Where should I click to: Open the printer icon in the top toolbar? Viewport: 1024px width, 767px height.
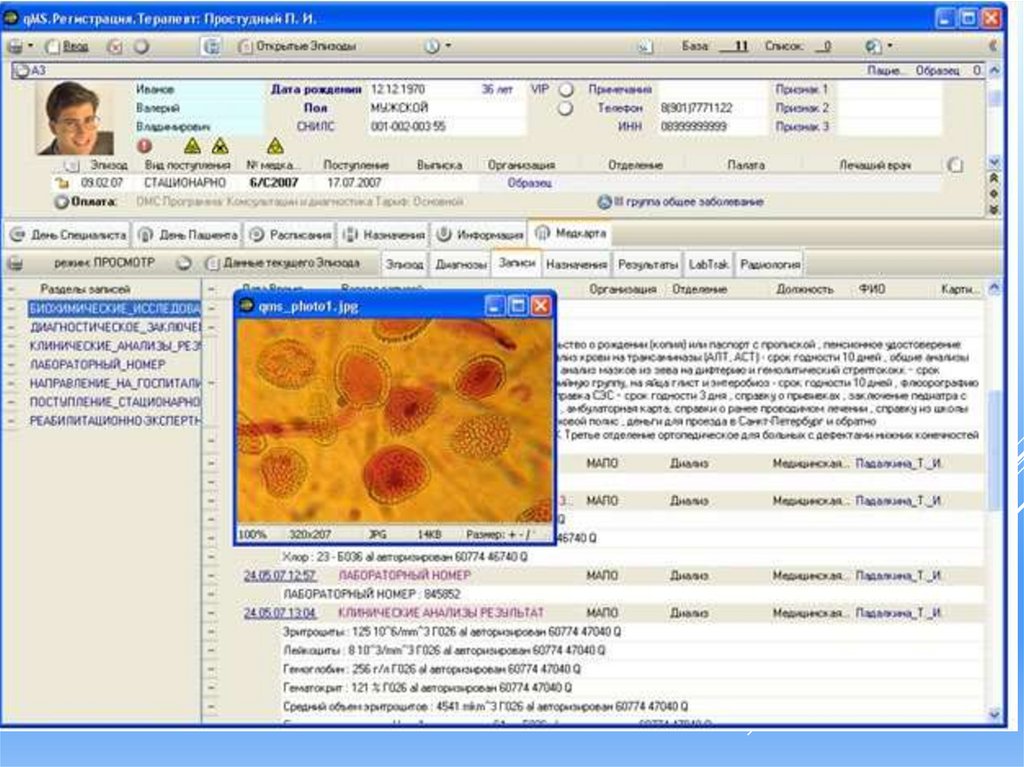click(x=15, y=46)
